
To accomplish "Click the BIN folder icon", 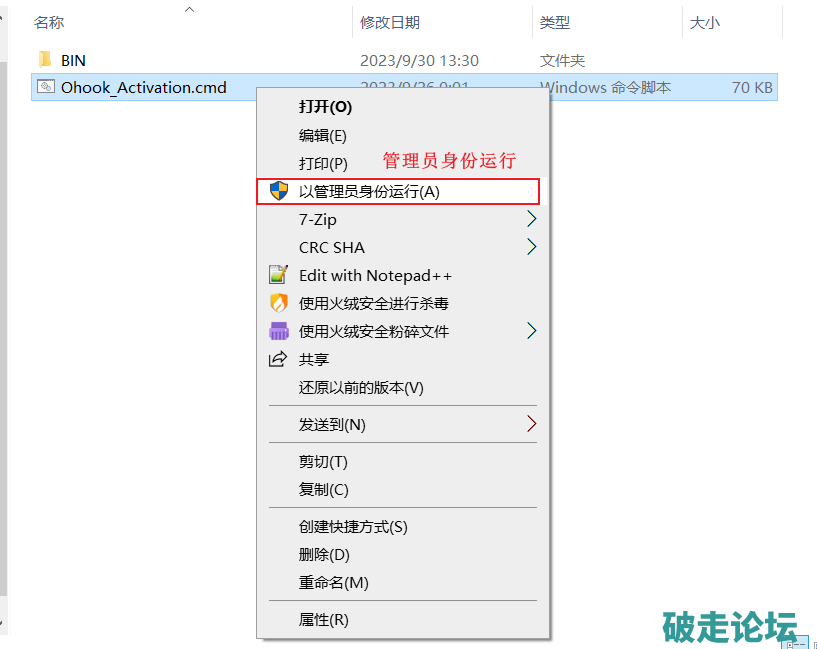I will 45,59.
